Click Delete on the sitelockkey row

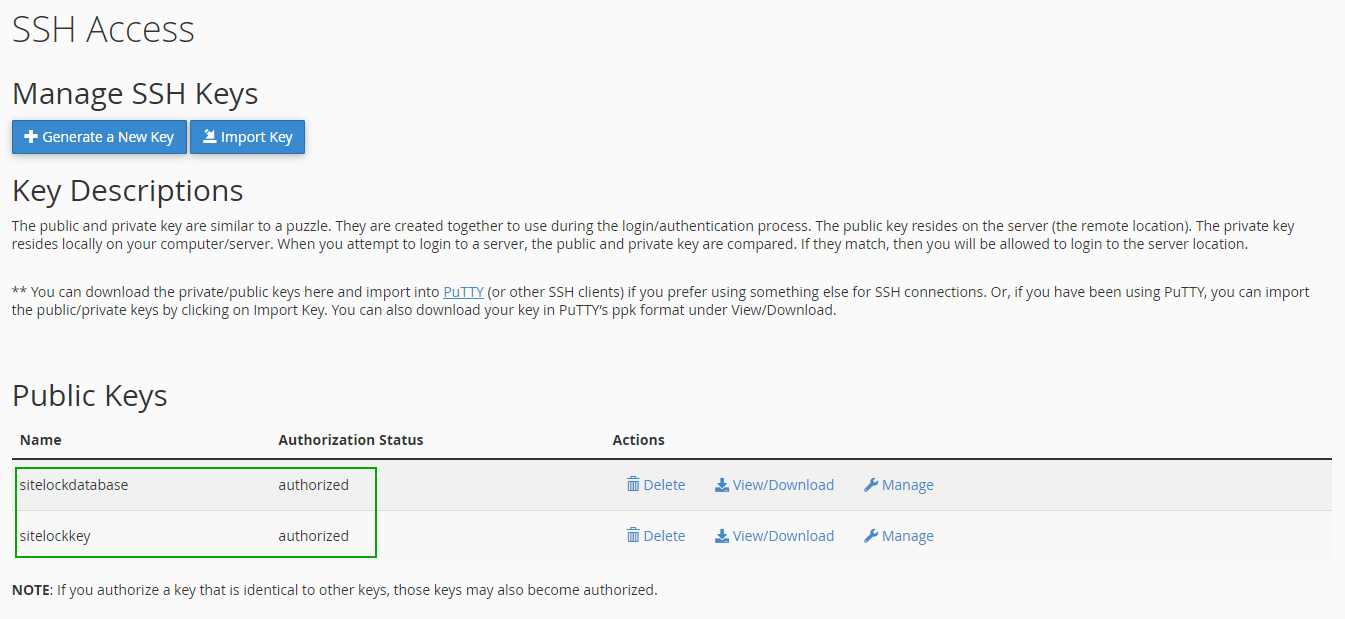point(656,535)
